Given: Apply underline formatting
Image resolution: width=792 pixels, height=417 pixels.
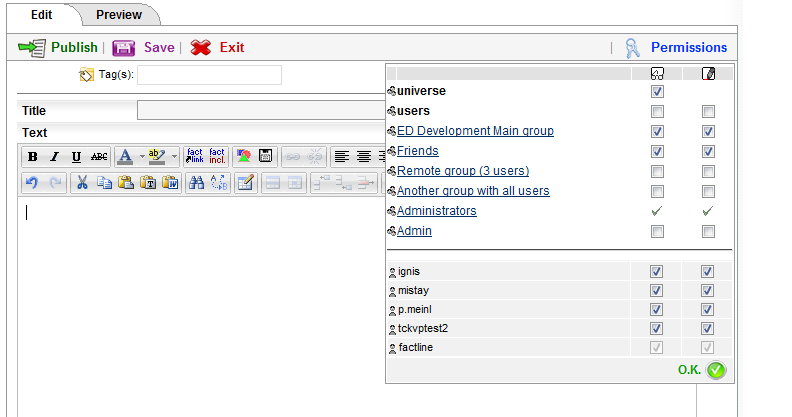Looking at the screenshot, I should coord(76,157).
